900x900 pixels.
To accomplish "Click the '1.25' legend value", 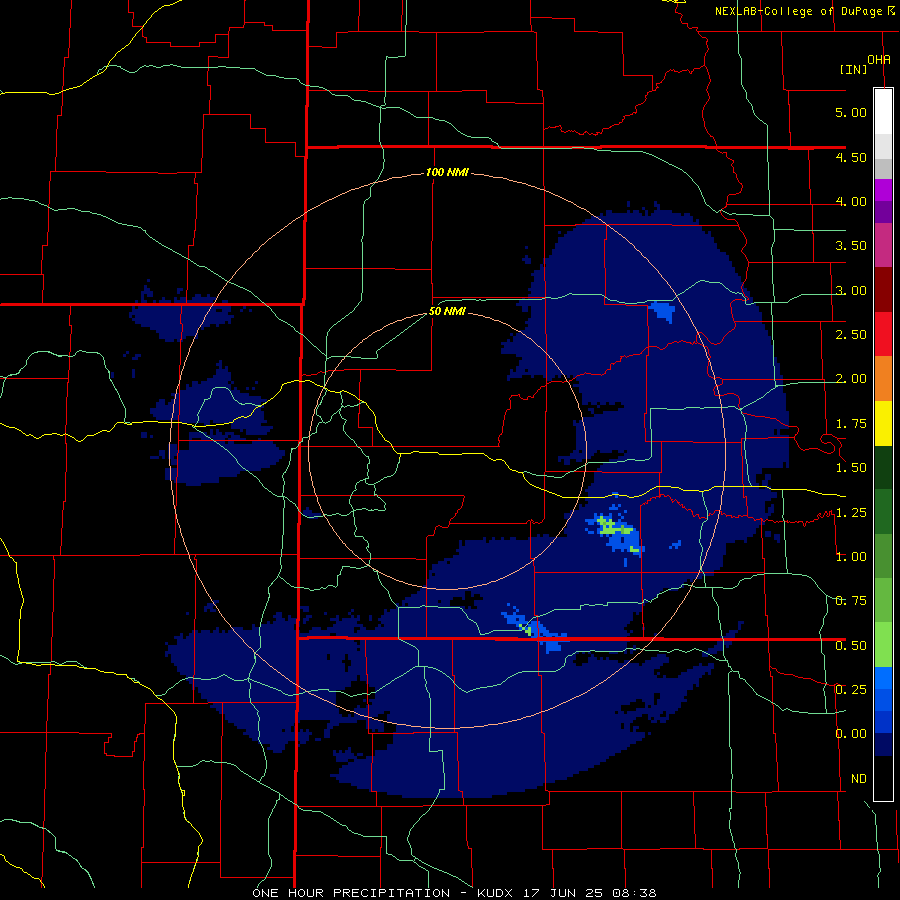I will pyautogui.click(x=851, y=512).
